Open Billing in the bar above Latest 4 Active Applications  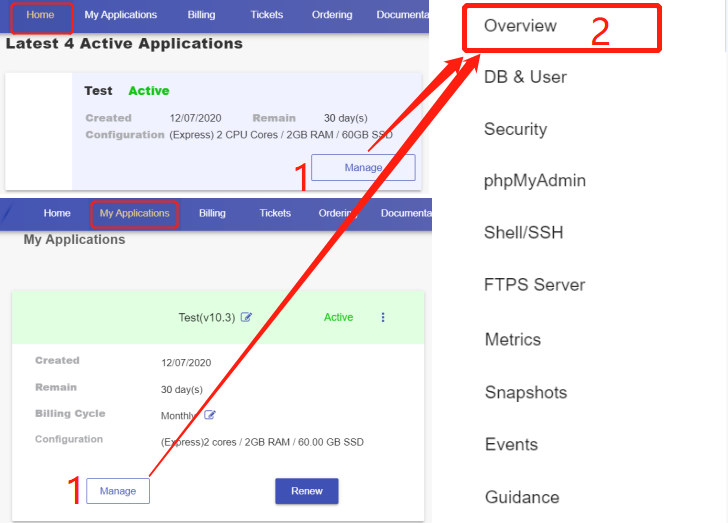[203, 15]
